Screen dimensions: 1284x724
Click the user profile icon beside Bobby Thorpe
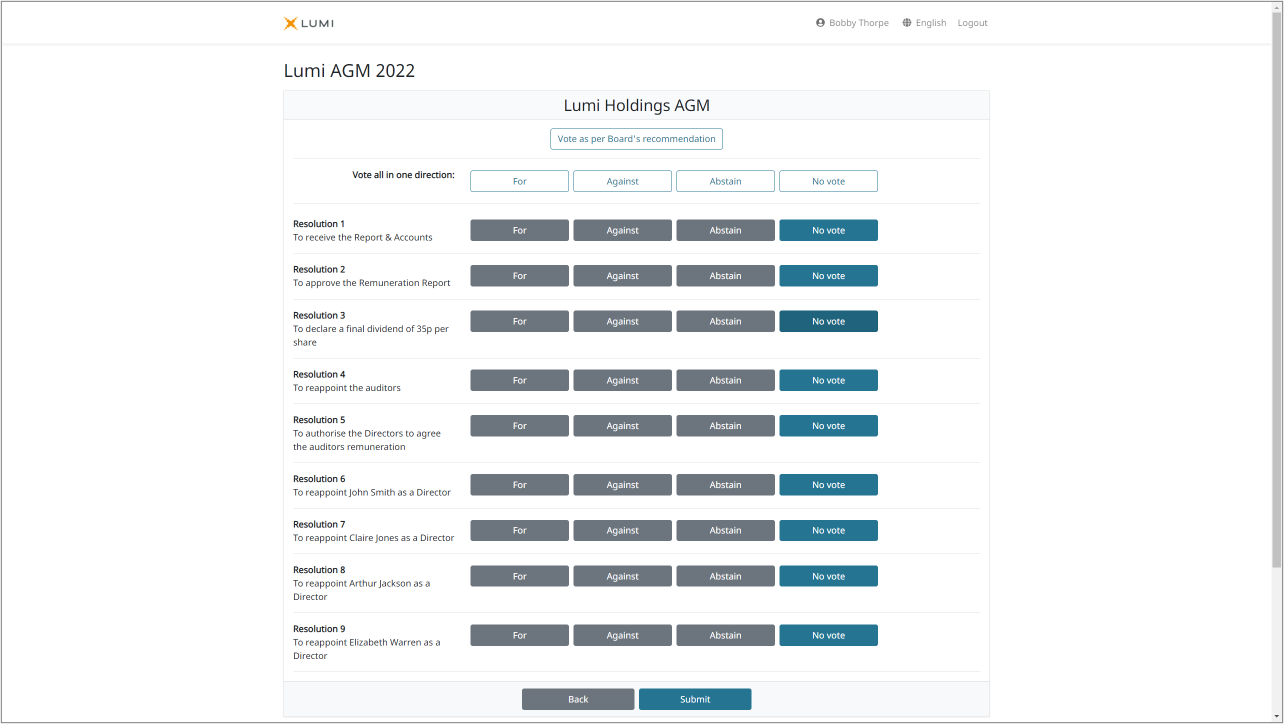coord(820,23)
